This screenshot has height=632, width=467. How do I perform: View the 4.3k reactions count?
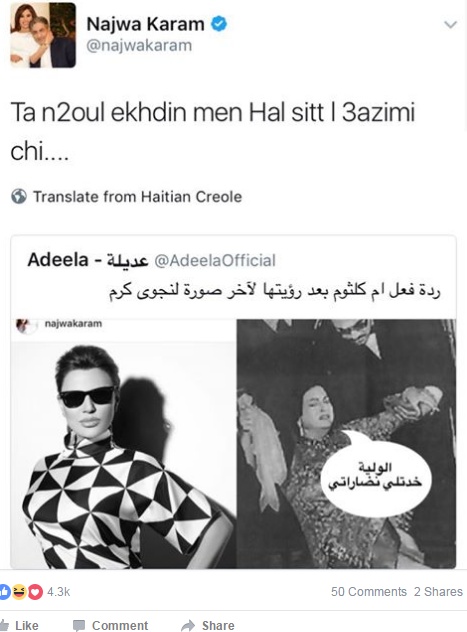pos(58,592)
